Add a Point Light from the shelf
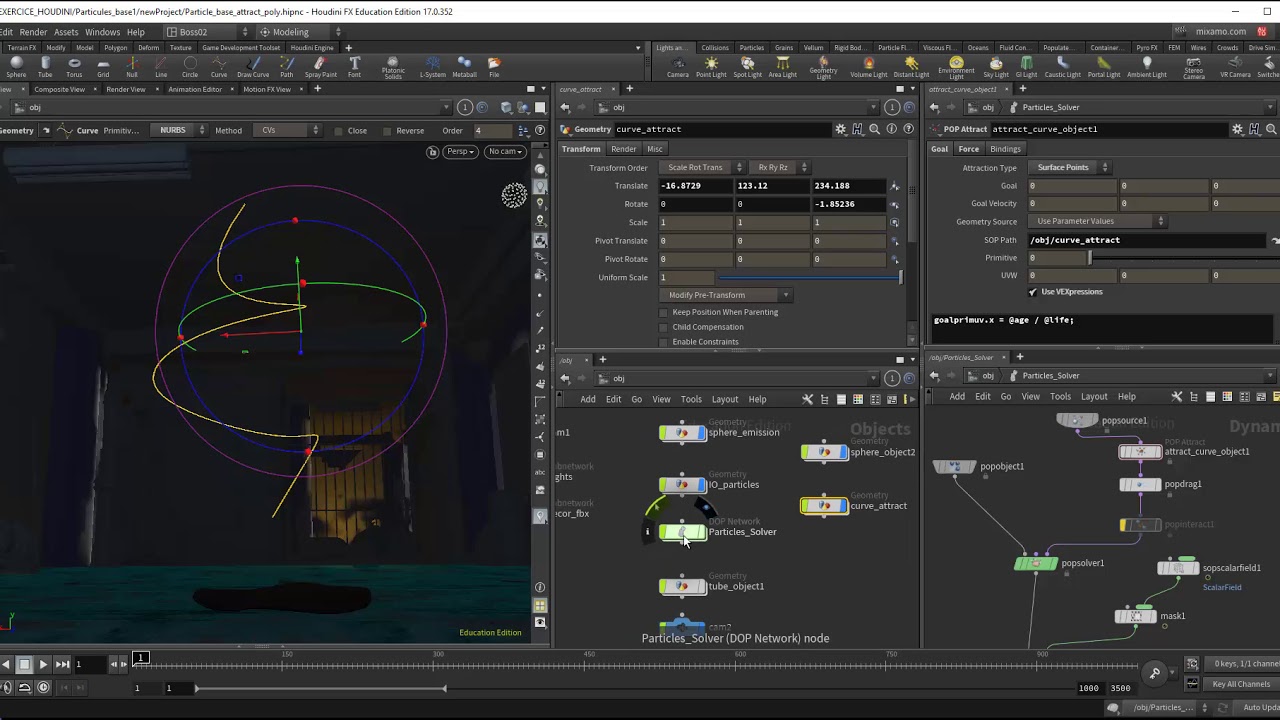The width and height of the screenshot is (1280, 720). click(x=711, y=67)
